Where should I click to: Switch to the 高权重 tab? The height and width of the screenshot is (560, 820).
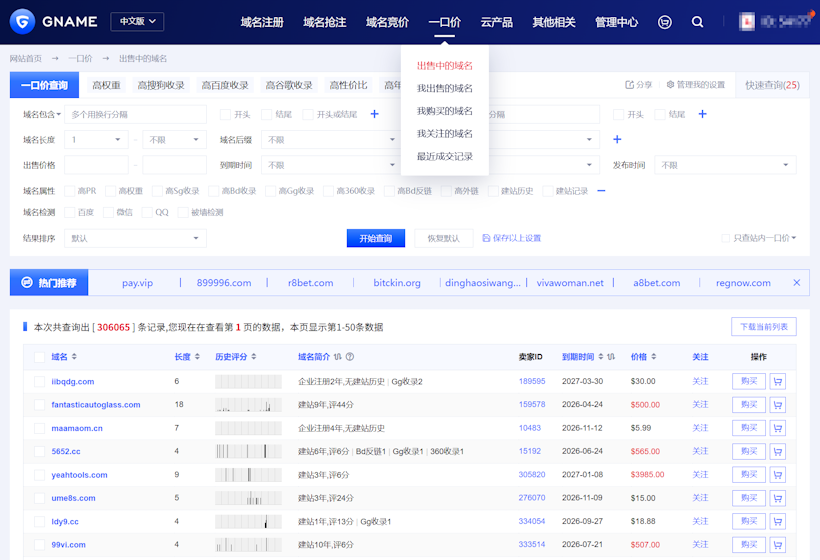(x=106, y=85)
